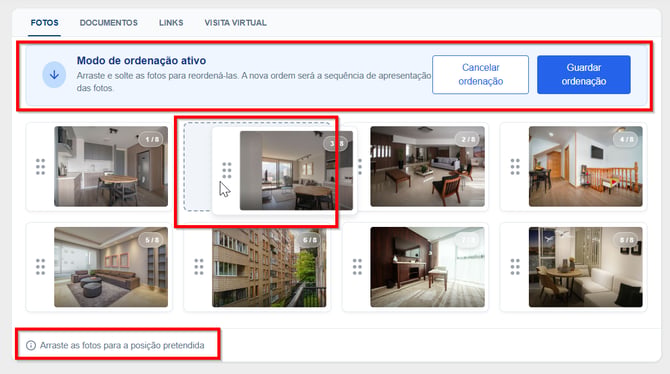Viewport: 670px width, 374px height.
Task: Select the dragged photo thumbnail 3/8
Action: click(296, 171)
